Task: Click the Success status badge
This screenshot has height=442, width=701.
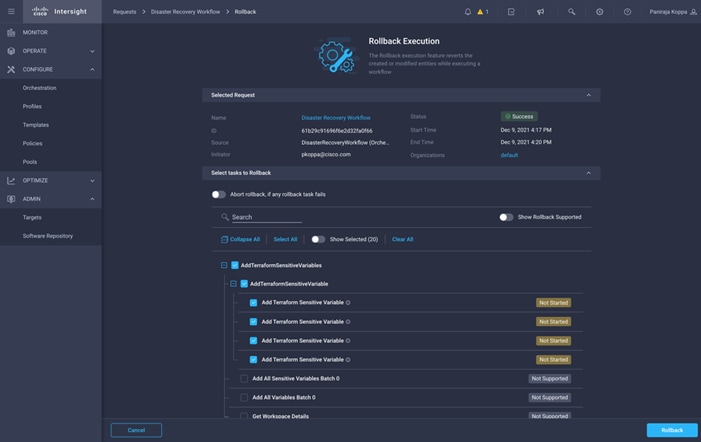Action: 519,117
